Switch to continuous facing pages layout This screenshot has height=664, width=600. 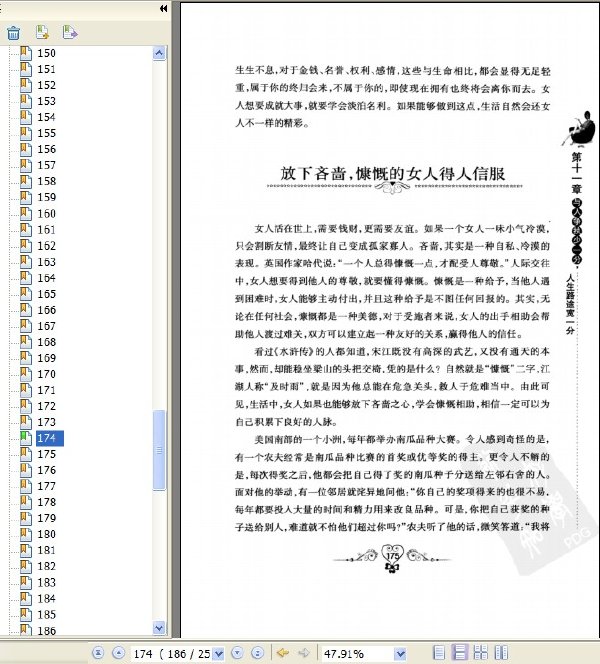(480, 653)
